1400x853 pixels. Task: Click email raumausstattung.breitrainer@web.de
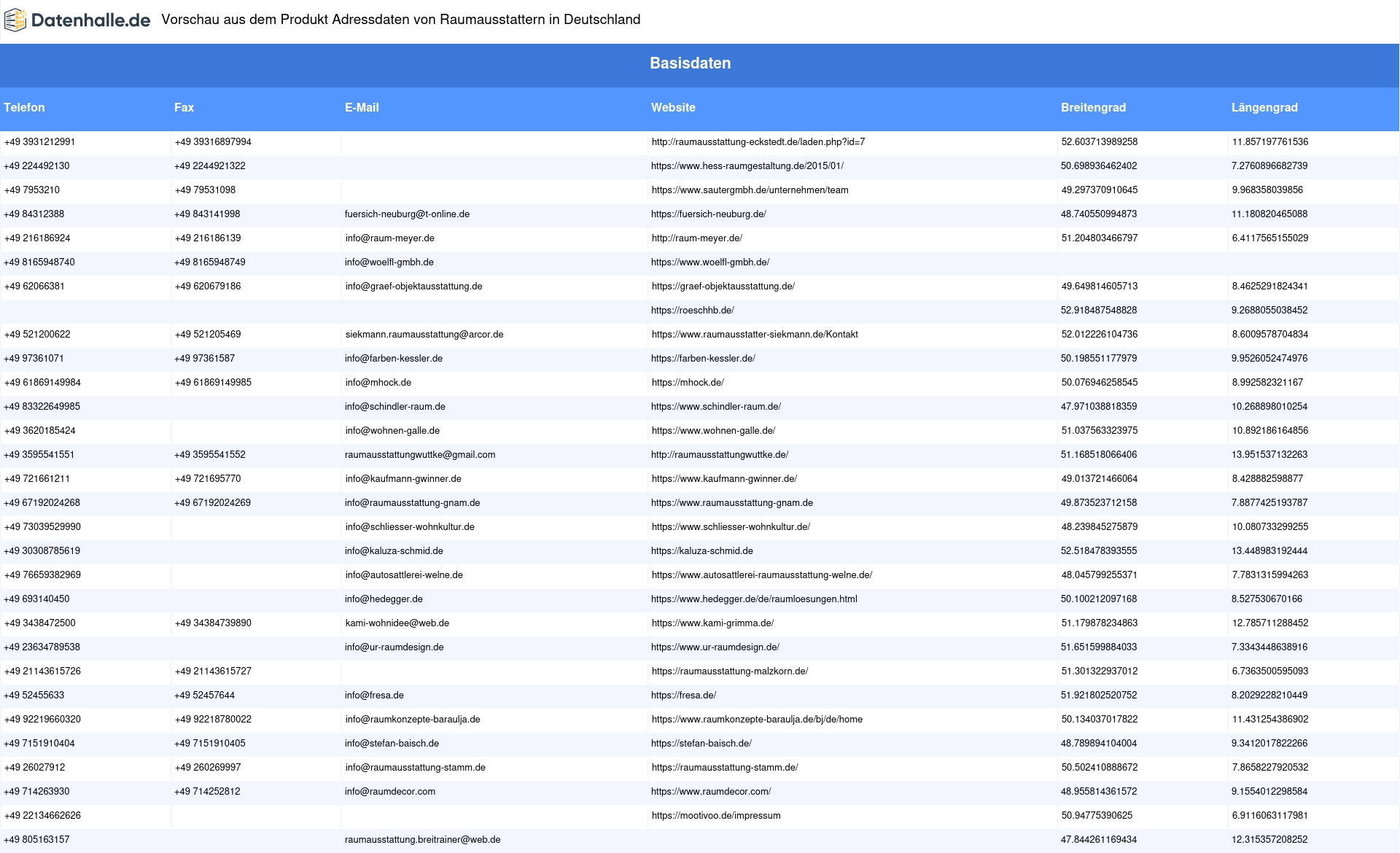423,840
